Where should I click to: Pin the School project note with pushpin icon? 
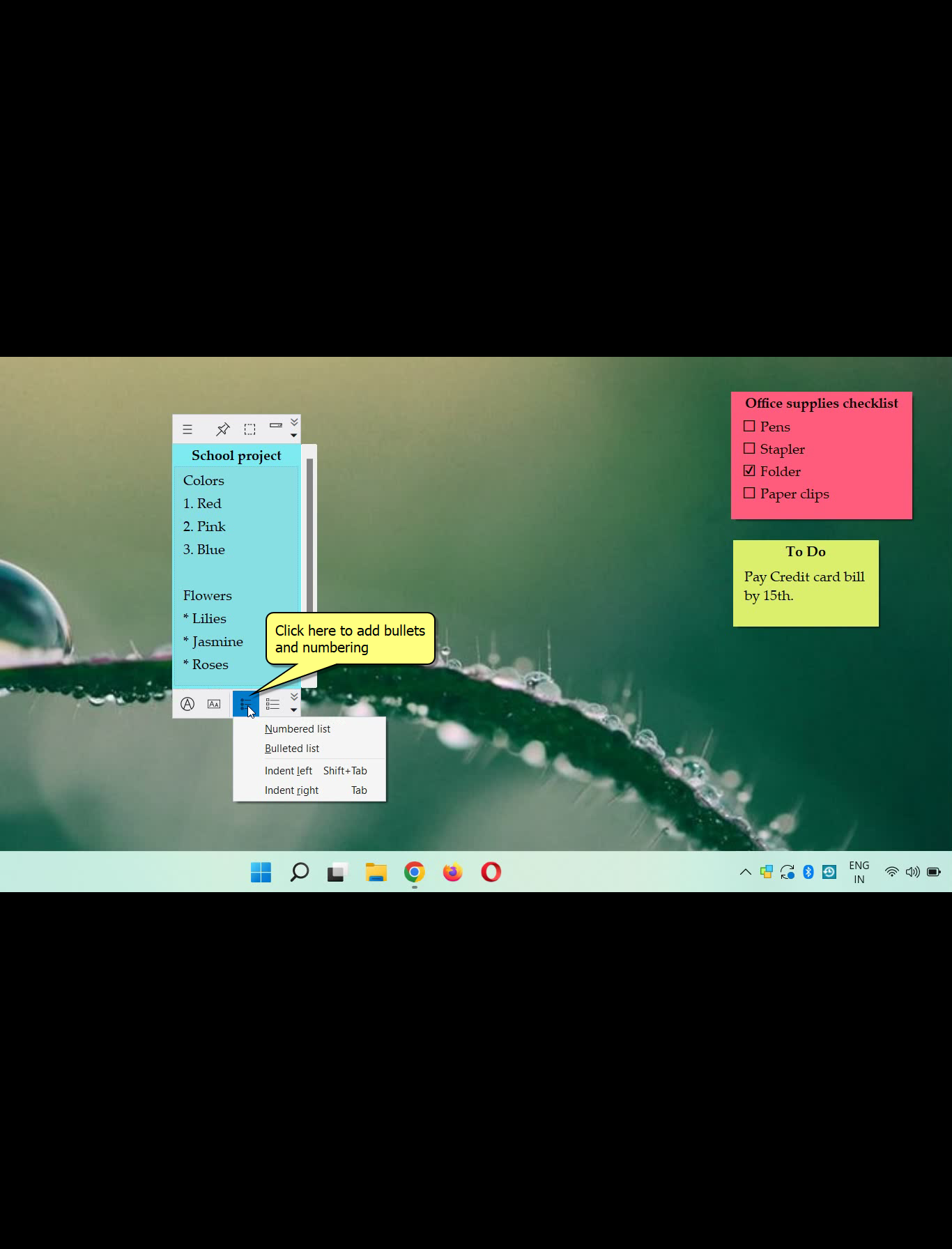tap(223, 429)
